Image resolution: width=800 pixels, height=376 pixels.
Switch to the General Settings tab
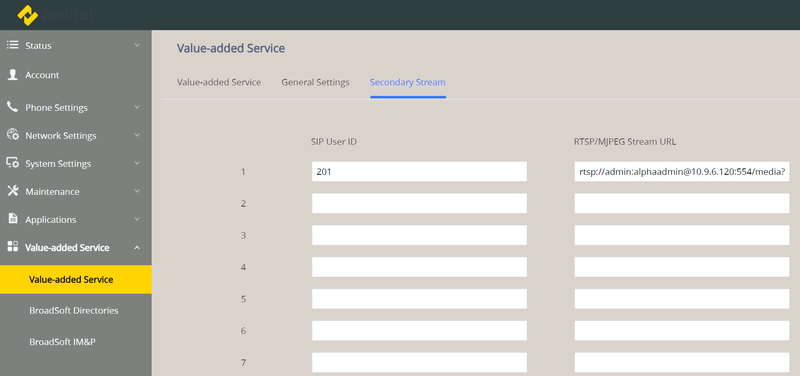pos(315,82)
